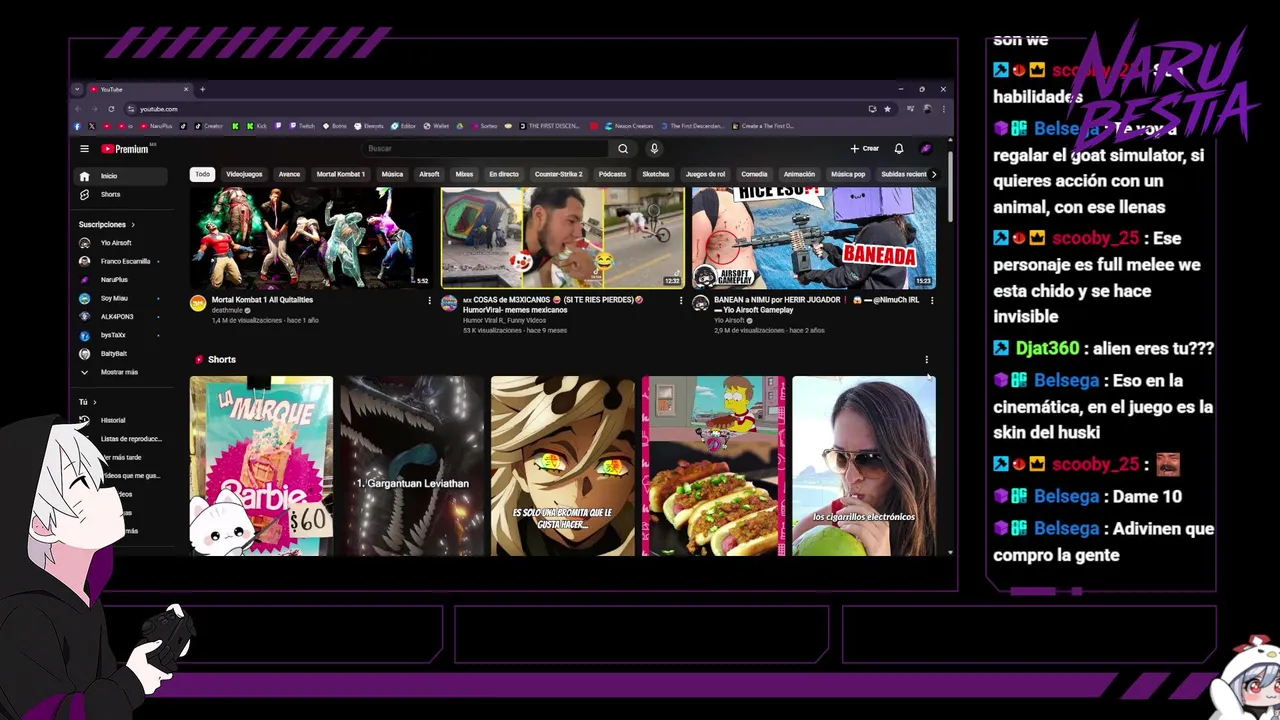Open YouTube notifications bell
Screen dimensions: 1280x720
899,149
